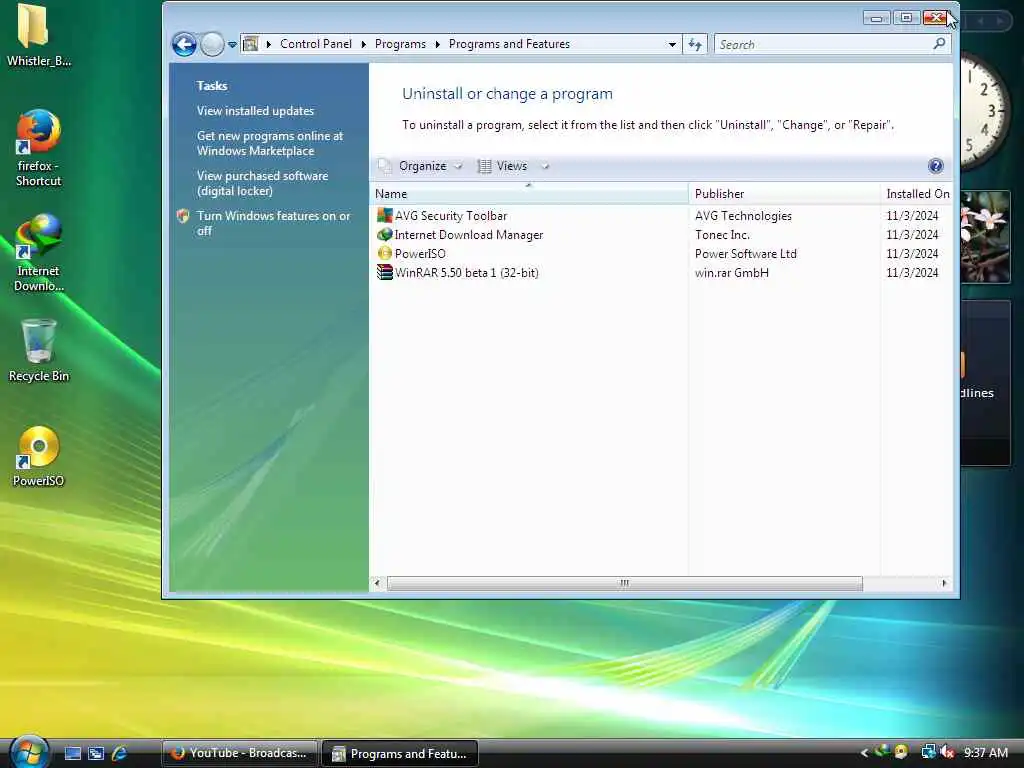
Task: Click the search magnifier icon
Action: coord(939,44)
